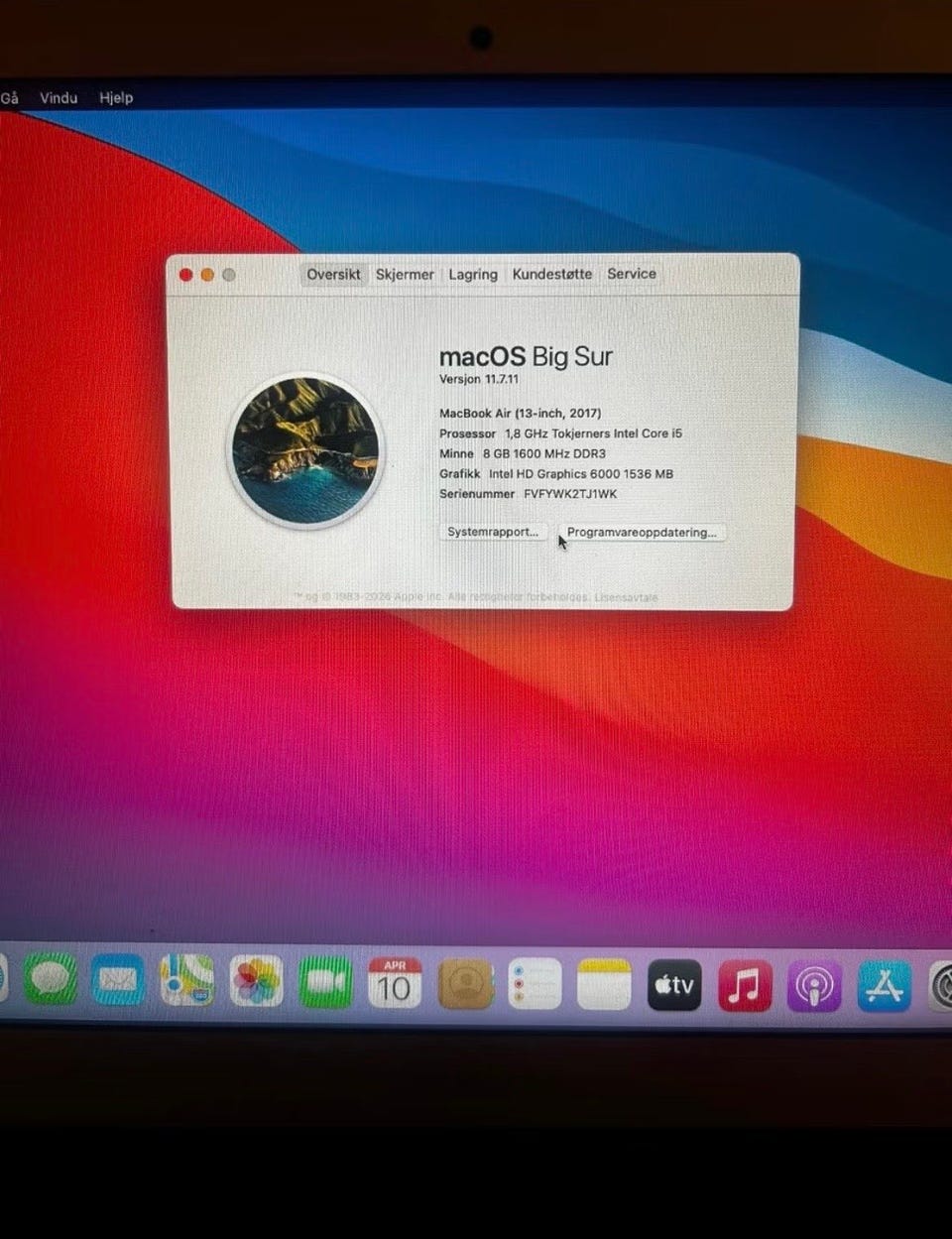Open the Vindu menu in menu bar
952x1239 pixels.
[x=59, y=97]
